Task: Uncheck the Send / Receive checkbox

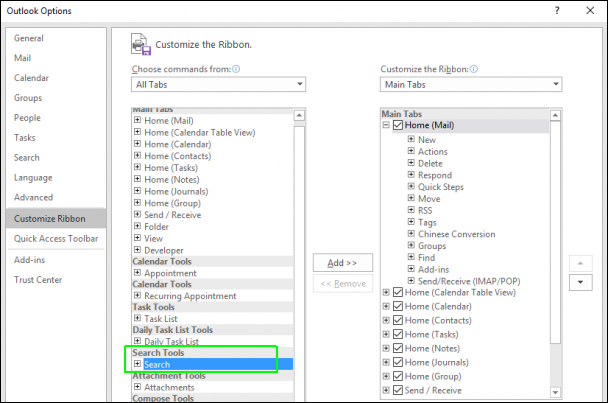Action: 398,390
